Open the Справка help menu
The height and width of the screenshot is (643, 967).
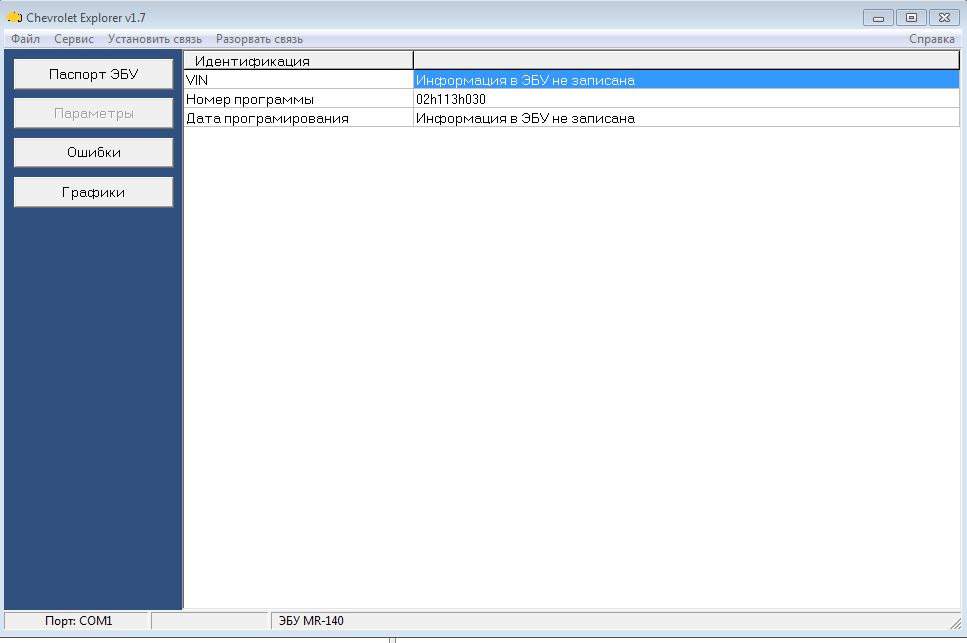(x=931, y=39)
